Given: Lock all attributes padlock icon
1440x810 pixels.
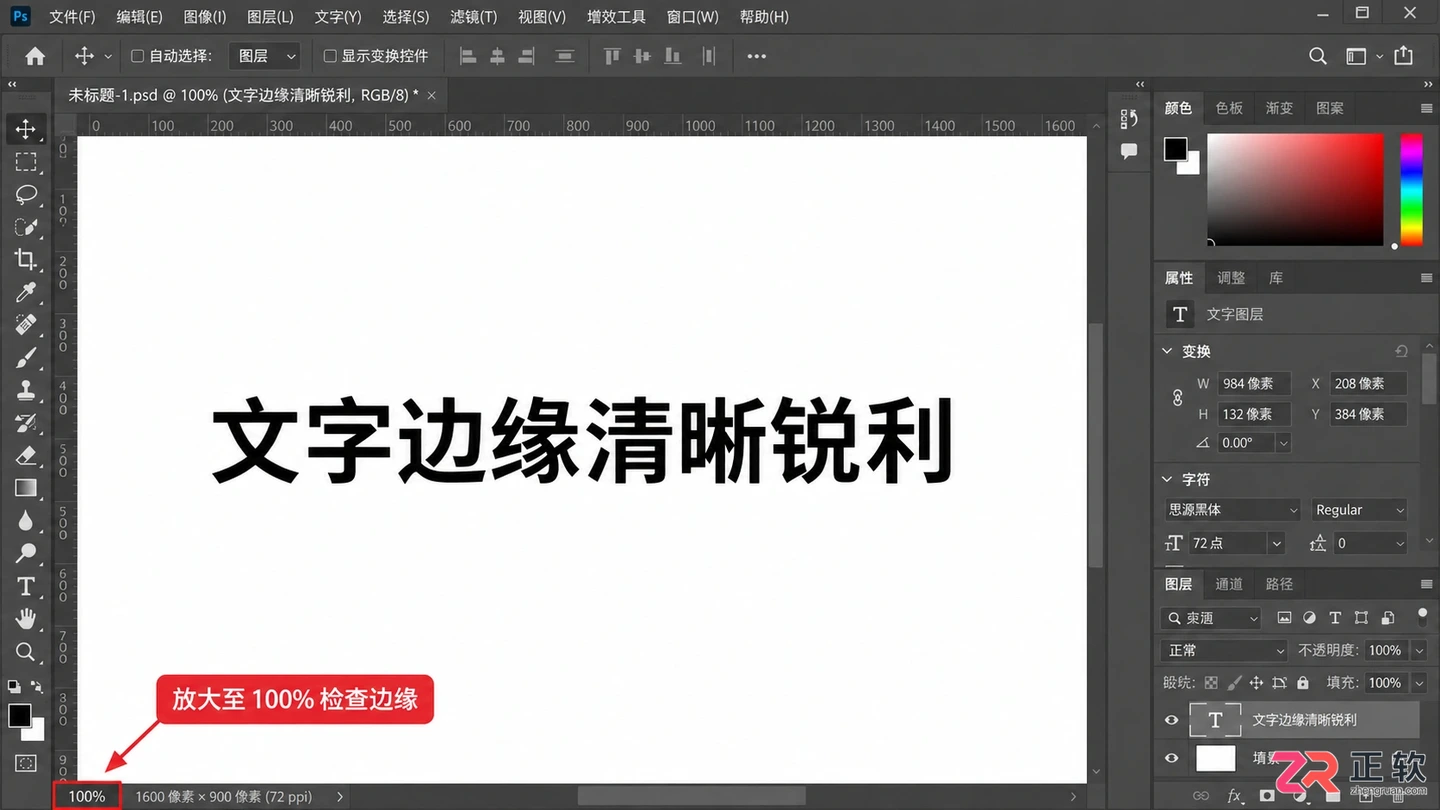Looking at the screenshot, I should [x=1302, y=683].
